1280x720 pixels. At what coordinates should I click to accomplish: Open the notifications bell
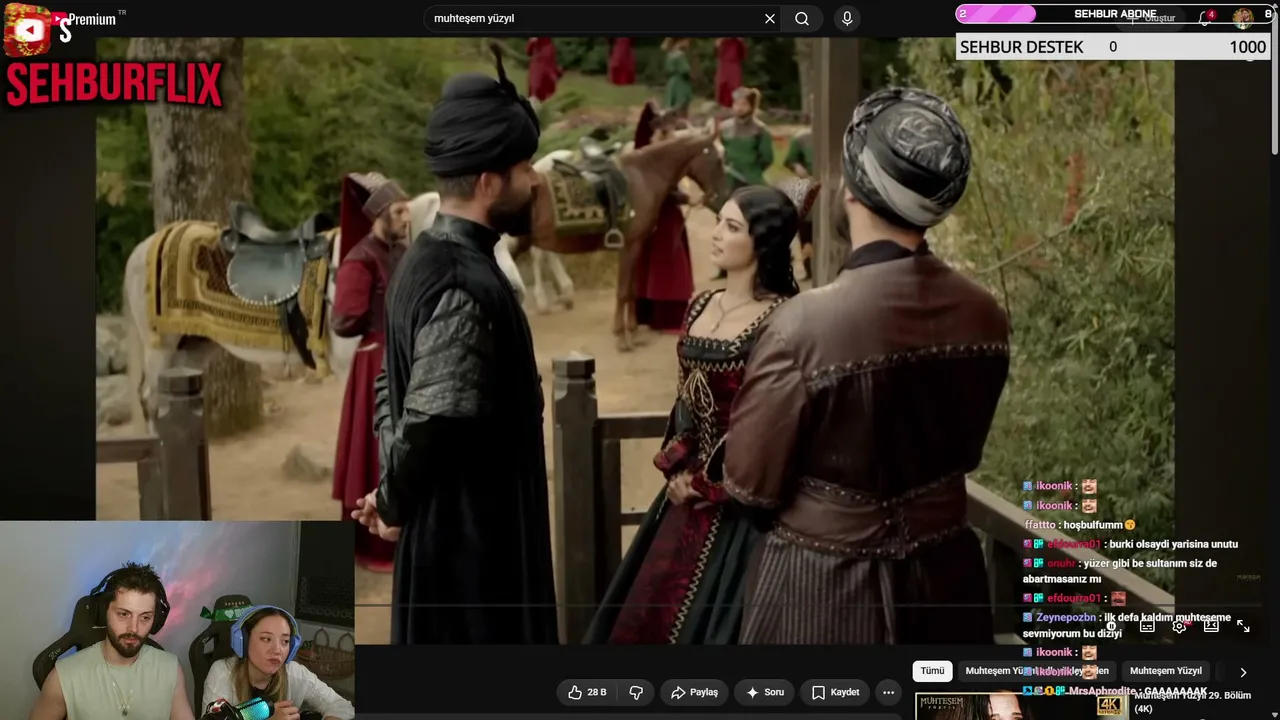pyautogui.click(x=1205, y=18)
